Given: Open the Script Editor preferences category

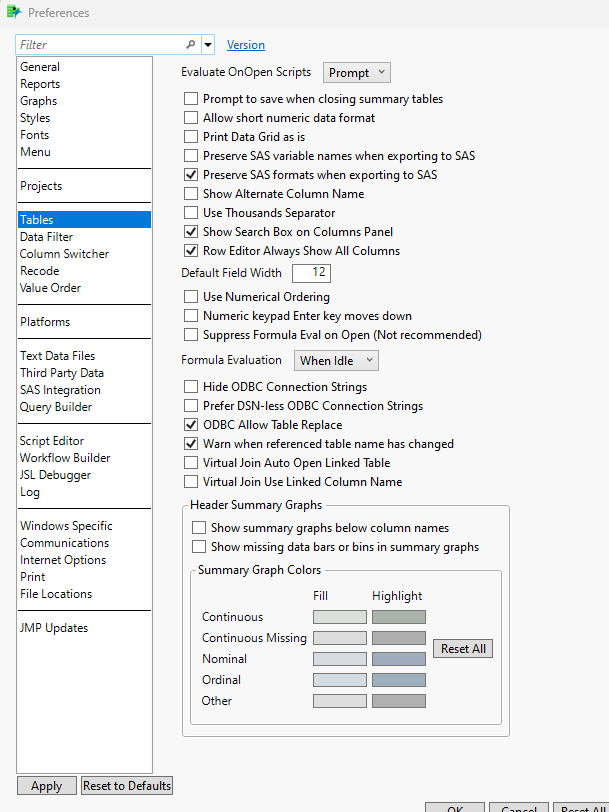Looking at the screenshot, I should tap(52, 441).
